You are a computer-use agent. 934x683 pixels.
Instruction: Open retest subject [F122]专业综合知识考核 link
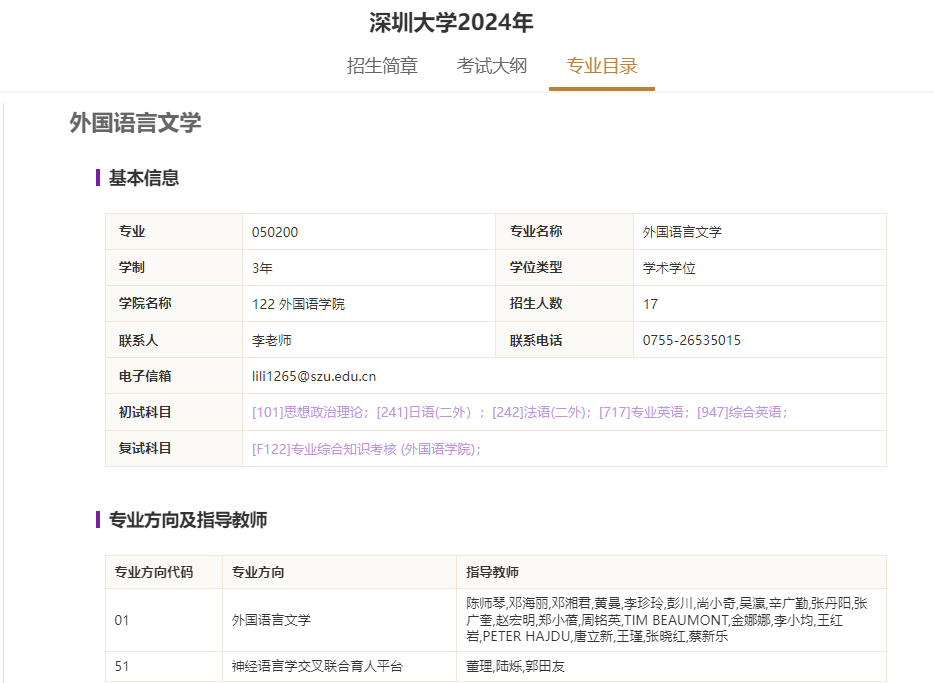click(366, 449)
